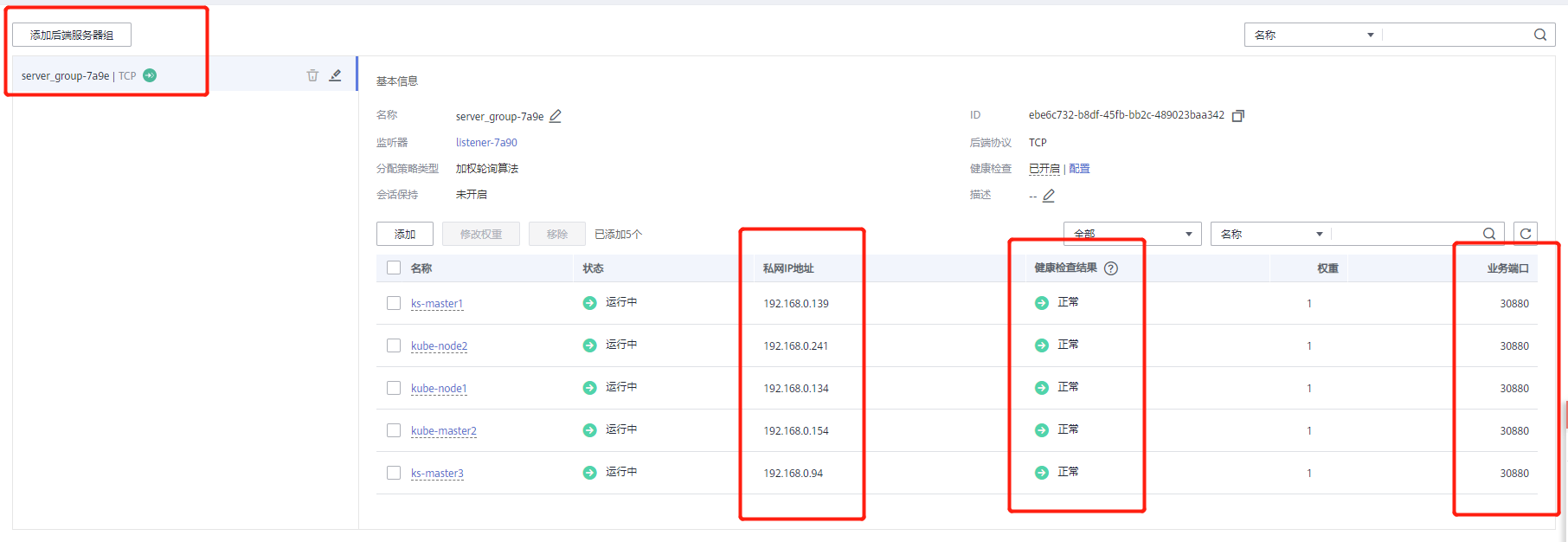The image size is (1568, 542).
Task: Check the box for ks-master1
Action: click(x=394, y=303)
